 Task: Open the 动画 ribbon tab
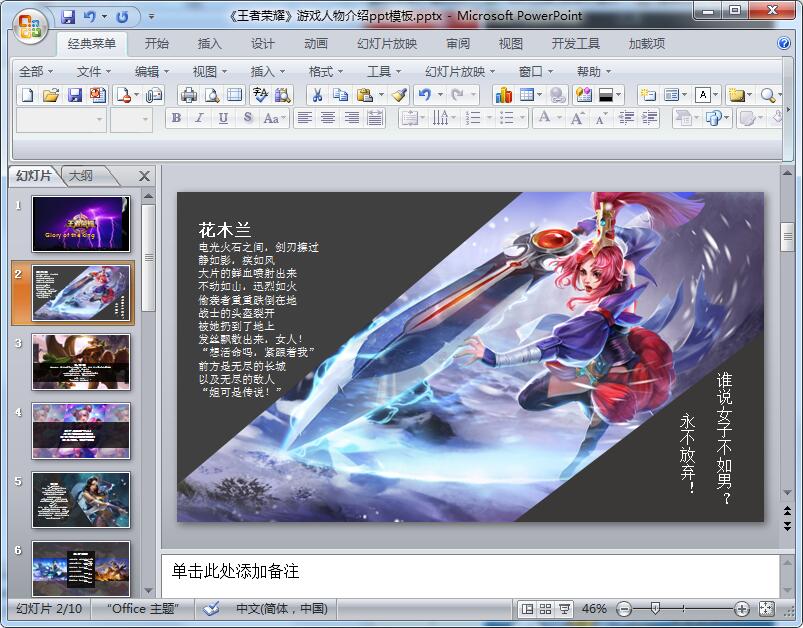click(x=315, y=44)
